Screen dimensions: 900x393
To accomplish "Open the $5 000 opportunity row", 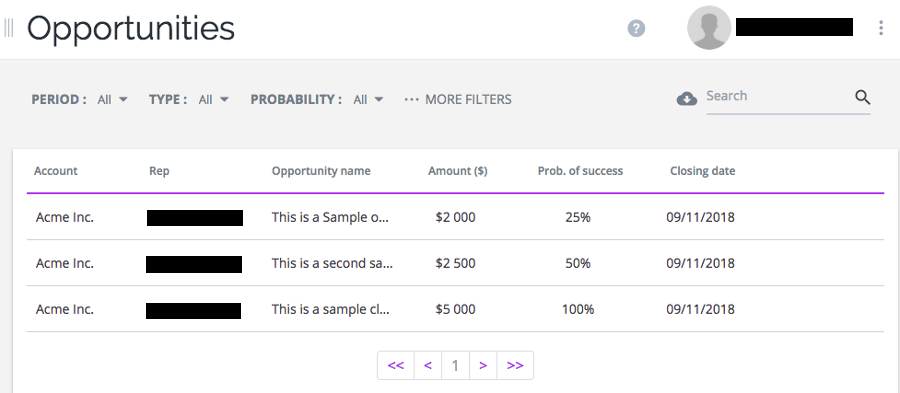I will point(455,309).
